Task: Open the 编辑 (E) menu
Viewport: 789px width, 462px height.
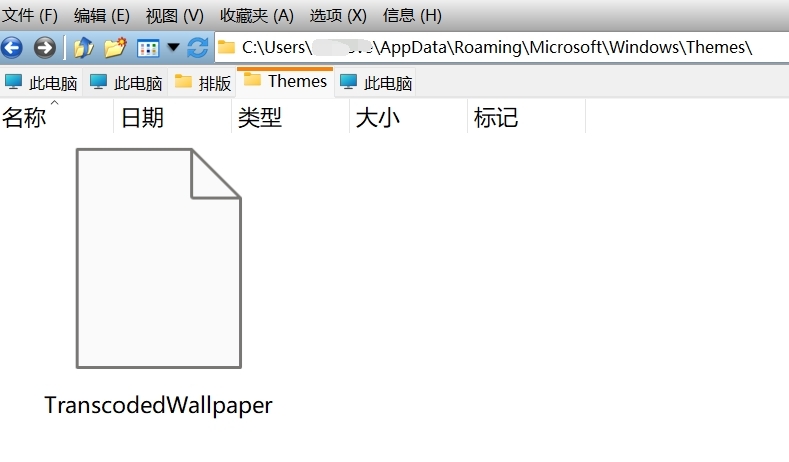Action: click(102, 16)
